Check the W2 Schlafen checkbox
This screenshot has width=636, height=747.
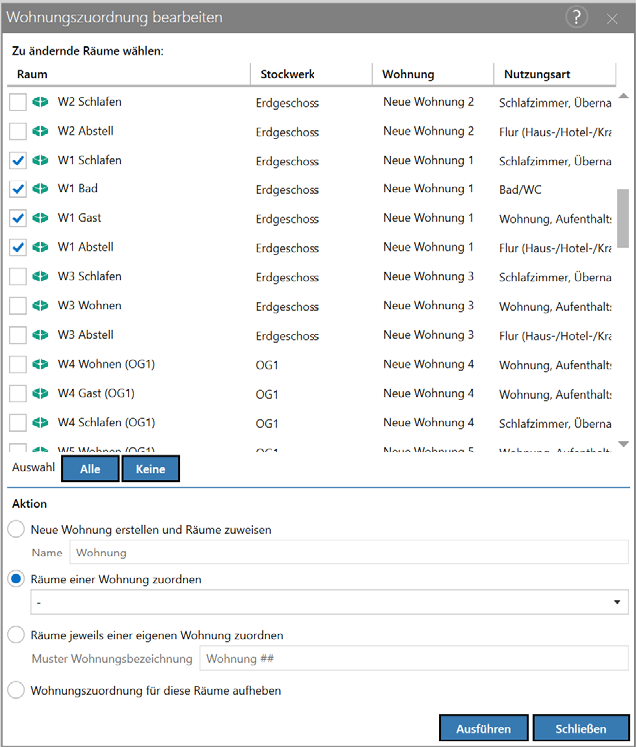coord(18,101)
